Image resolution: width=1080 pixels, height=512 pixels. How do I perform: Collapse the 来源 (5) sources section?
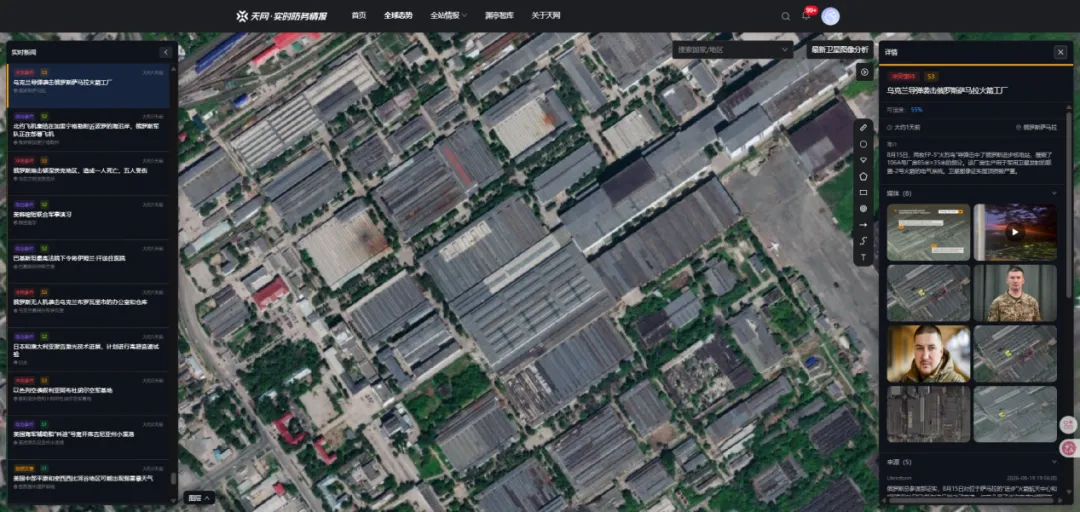pyautogui.click(x=1054, y=462)
